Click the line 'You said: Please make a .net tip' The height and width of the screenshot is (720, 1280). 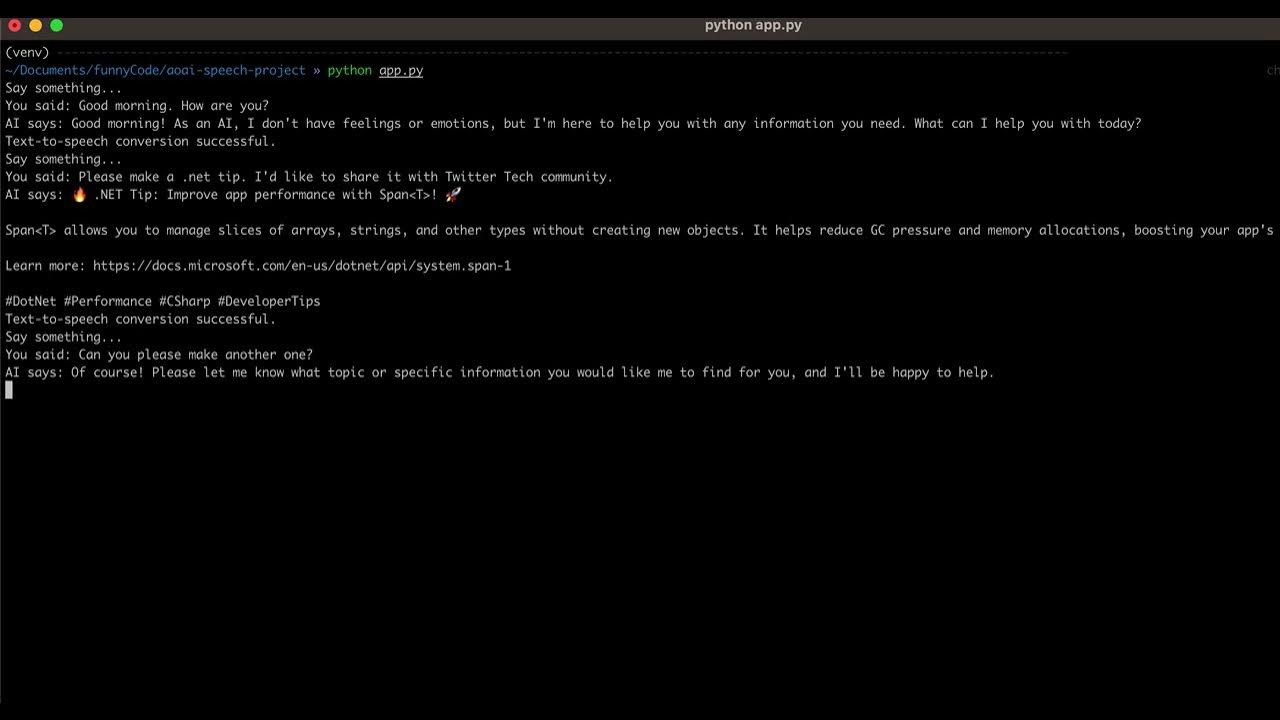coord(309,177)
